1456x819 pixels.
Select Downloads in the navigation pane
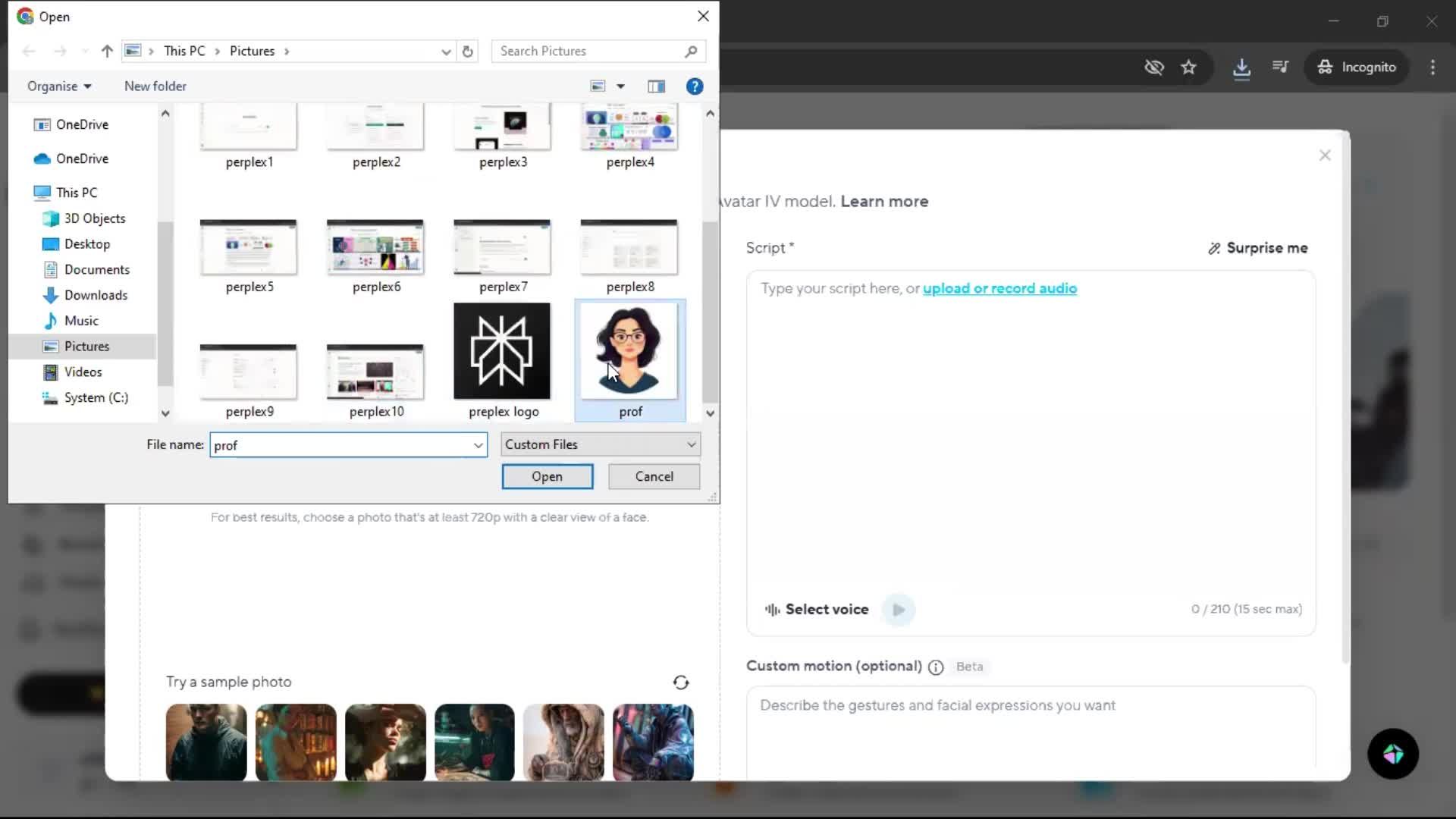point(96,296)
